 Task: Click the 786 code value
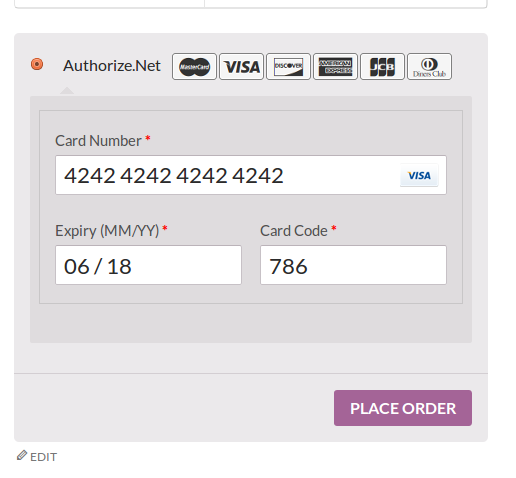(x=288, y=266)
